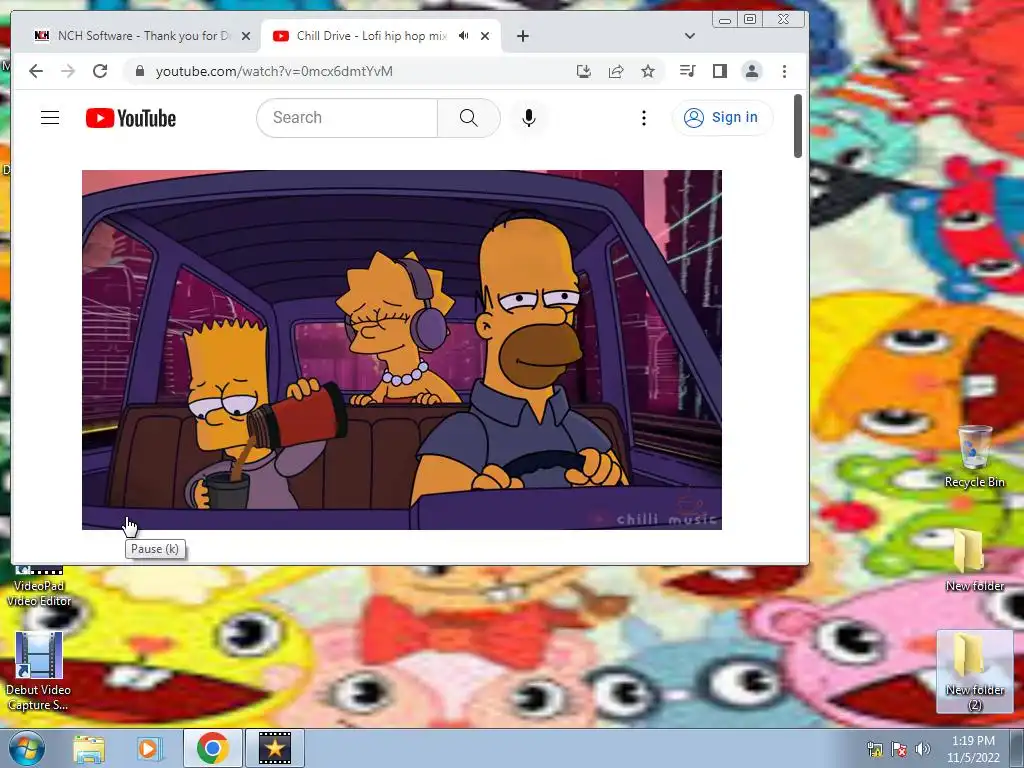Select the New folder desktop icon

click(x=974, y=560)
